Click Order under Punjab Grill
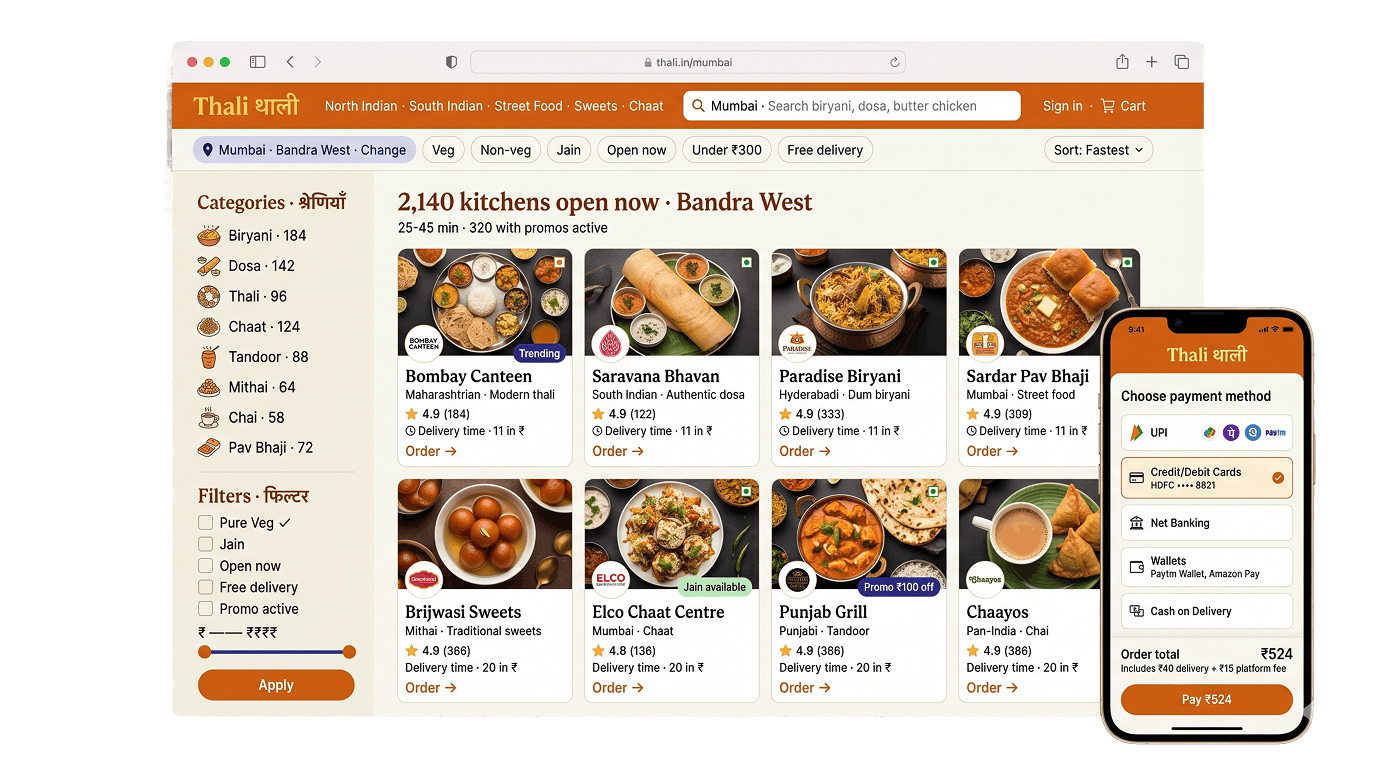Screen dimensions: 1376x768 click(x=805, y=687)
